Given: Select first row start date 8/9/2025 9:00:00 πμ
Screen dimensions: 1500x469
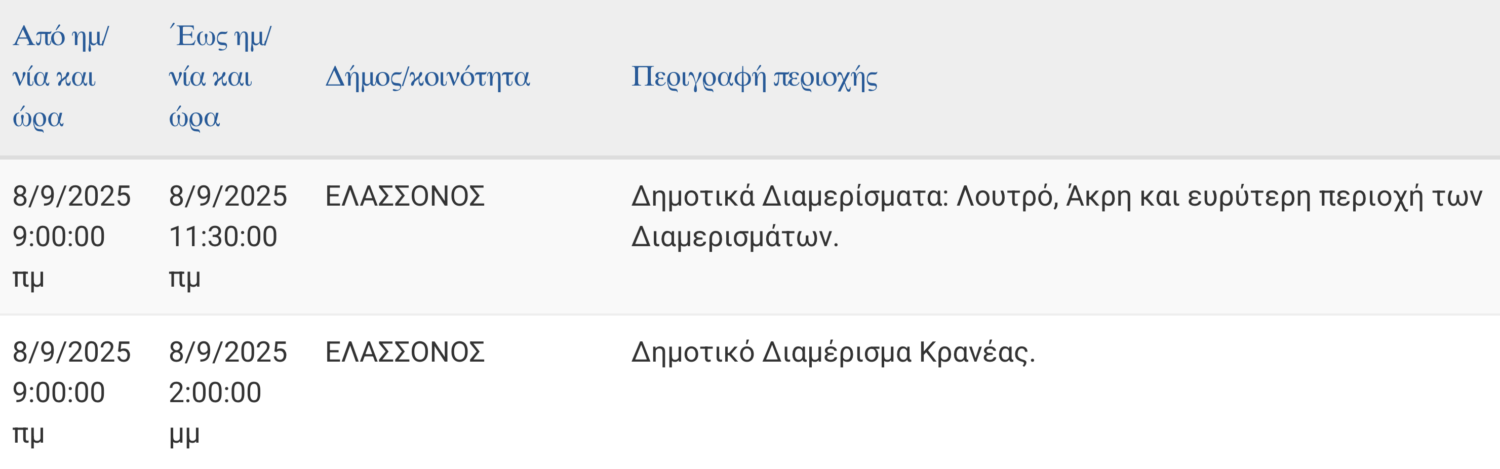Looking at the screenshot, I should click(71, 237).
